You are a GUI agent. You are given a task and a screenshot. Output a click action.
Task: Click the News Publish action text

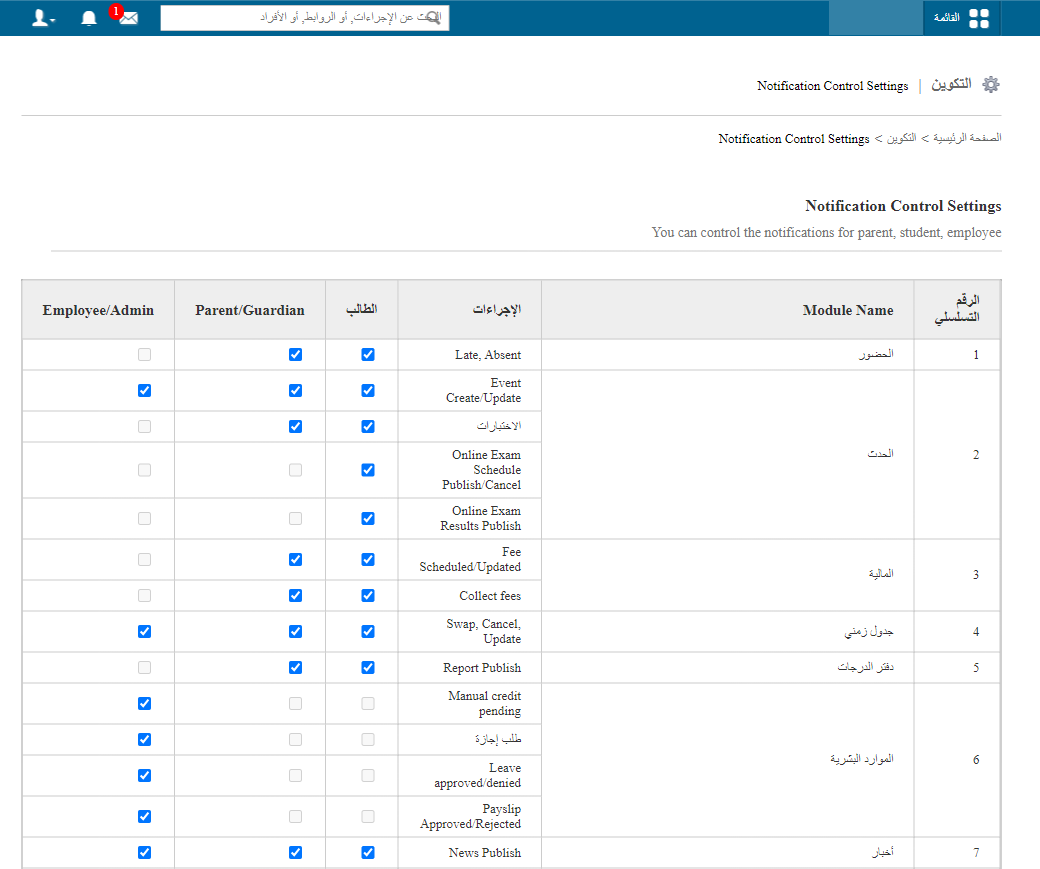(x=485, y=852)
